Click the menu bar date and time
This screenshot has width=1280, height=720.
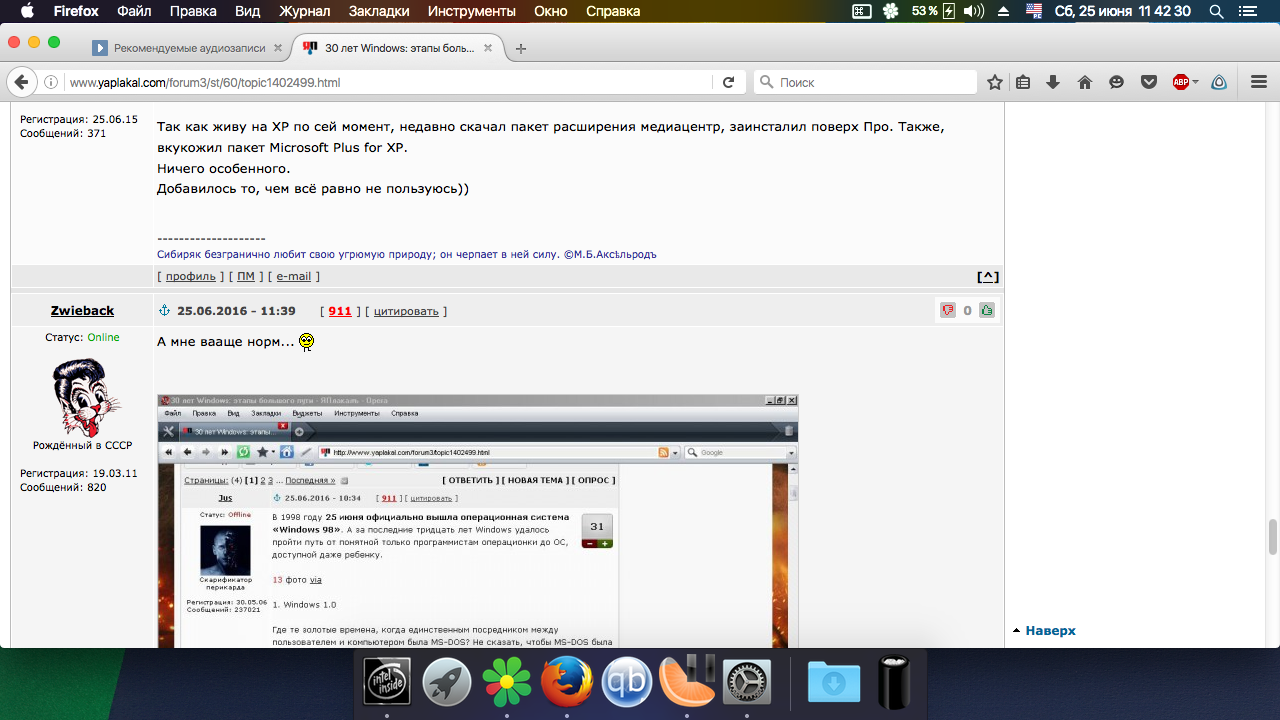click(x=1123, y=11)
